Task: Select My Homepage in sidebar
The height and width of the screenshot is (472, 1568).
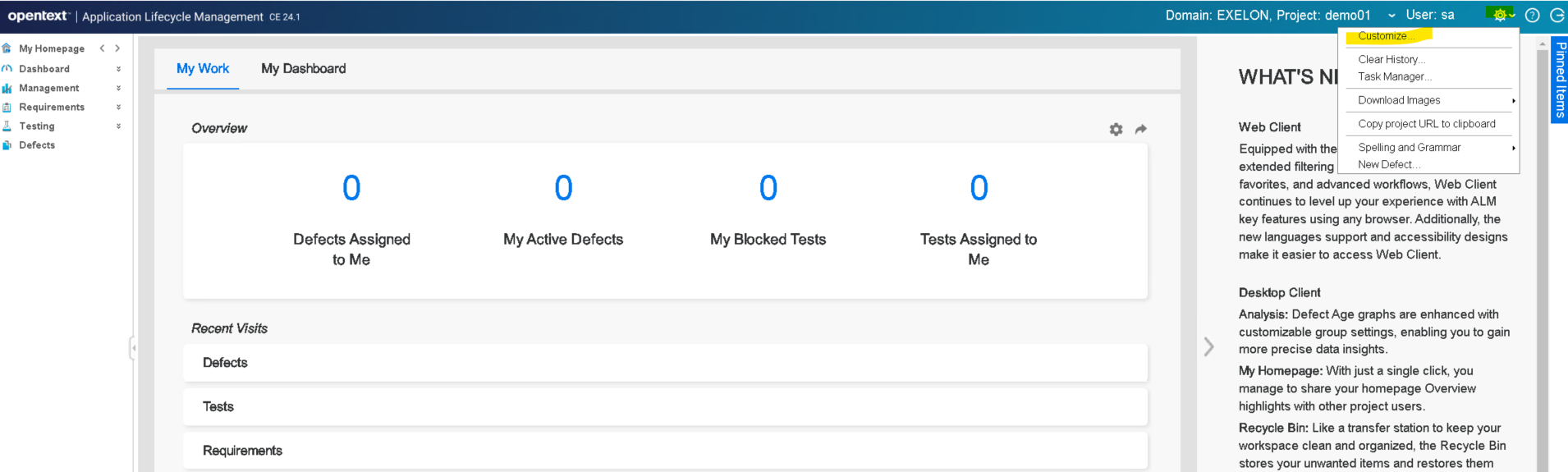Action: pos(52,48)
